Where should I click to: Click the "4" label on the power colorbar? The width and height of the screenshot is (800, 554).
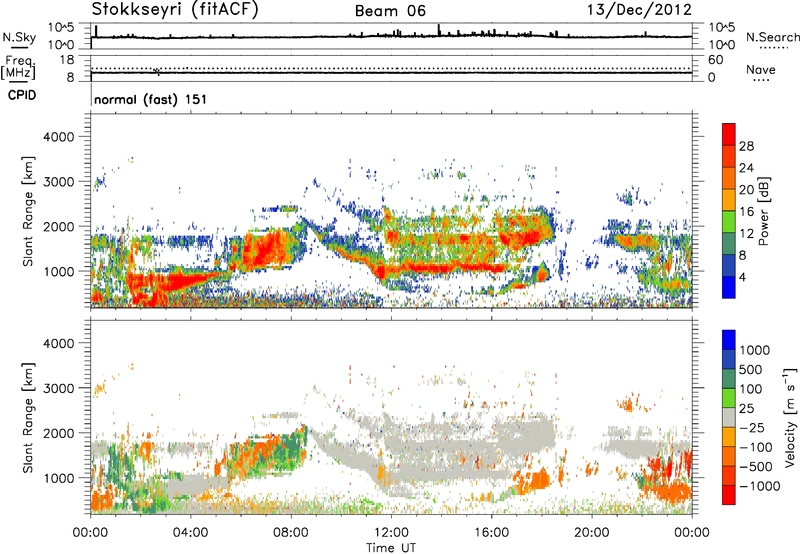(x=742, y=277)
